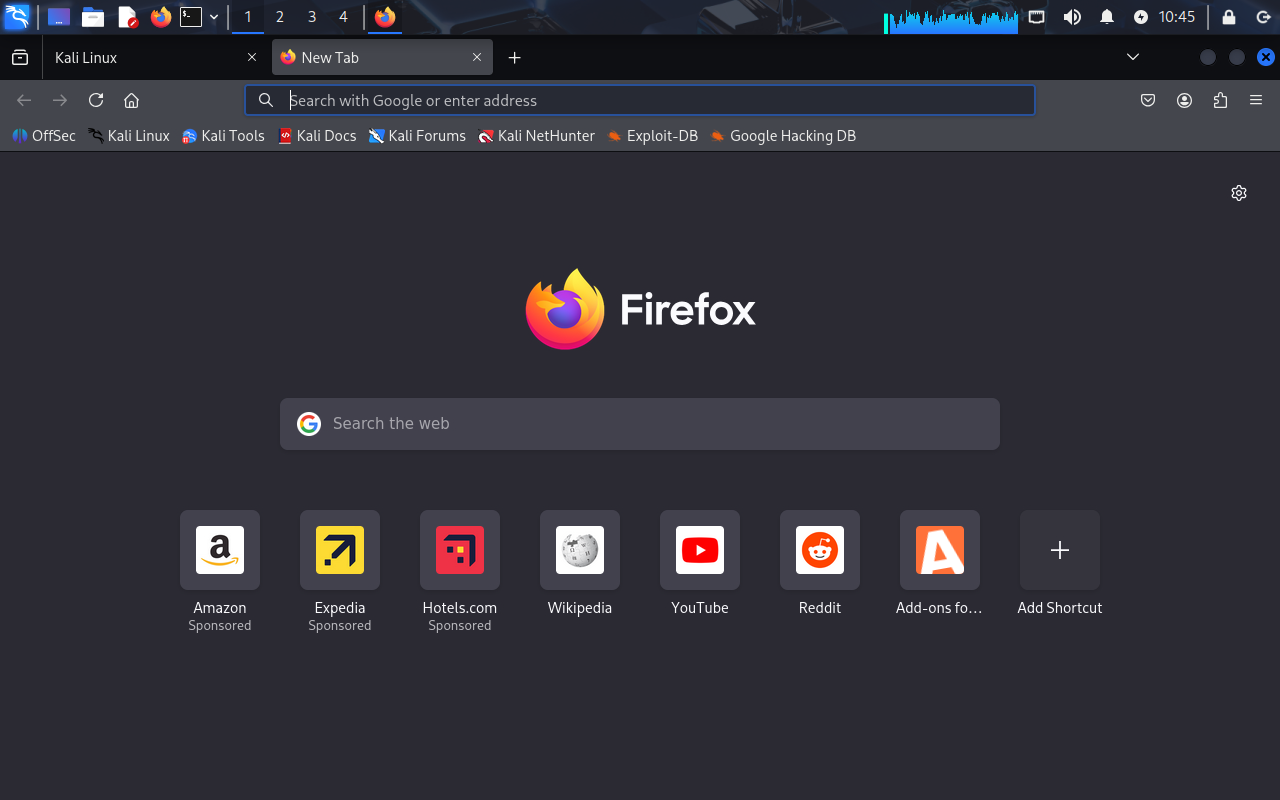1280x800 pixels.
Task: Open the Firefox View recent browsing button
Action: (20, 57)
